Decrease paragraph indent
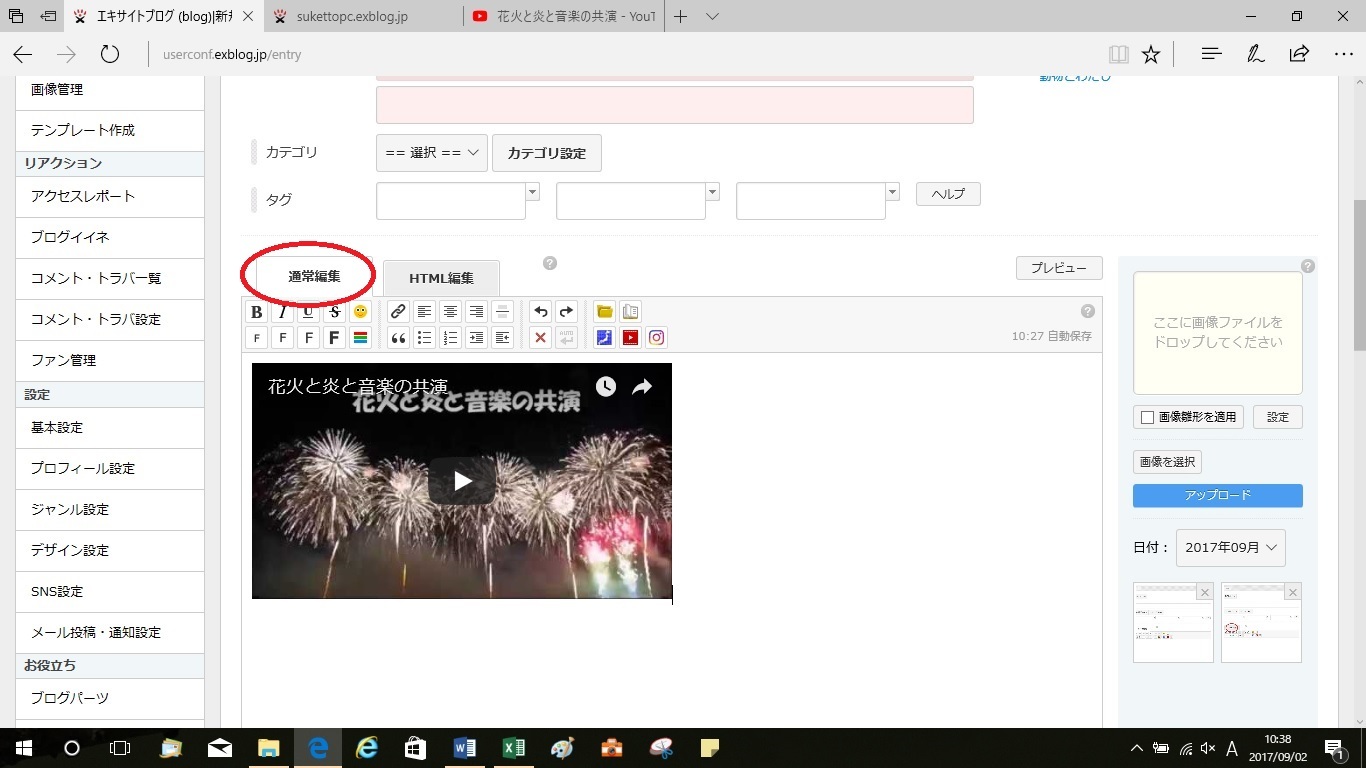The height and width of the screenshot is (768, 1366). click(x=503, y=338)
